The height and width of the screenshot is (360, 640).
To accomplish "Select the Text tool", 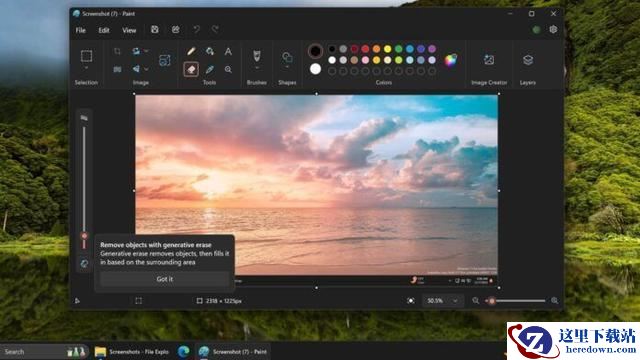I will [x=228, y=51].
